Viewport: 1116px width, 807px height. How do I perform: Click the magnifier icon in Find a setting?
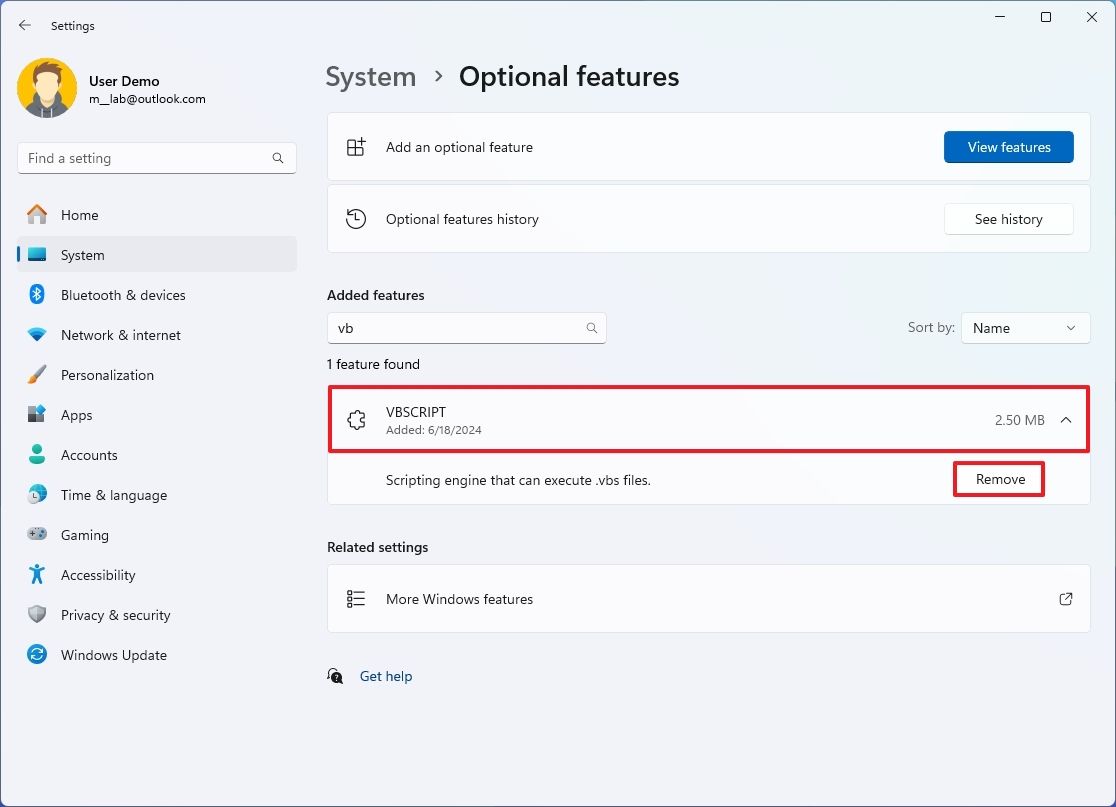coord(278,158)
